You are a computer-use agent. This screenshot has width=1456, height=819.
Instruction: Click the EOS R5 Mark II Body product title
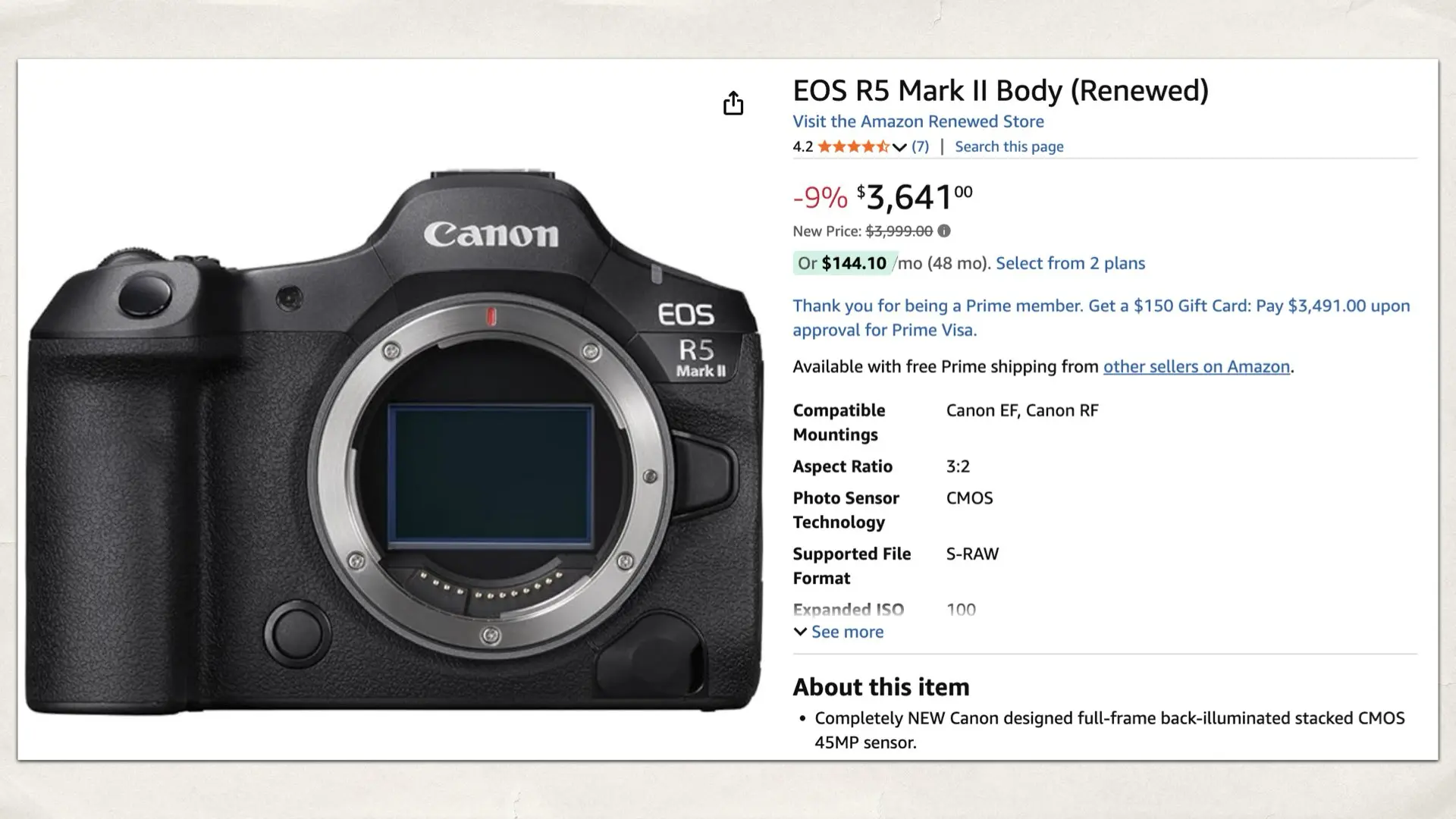pyautogui.click(x=1001, y=90)
